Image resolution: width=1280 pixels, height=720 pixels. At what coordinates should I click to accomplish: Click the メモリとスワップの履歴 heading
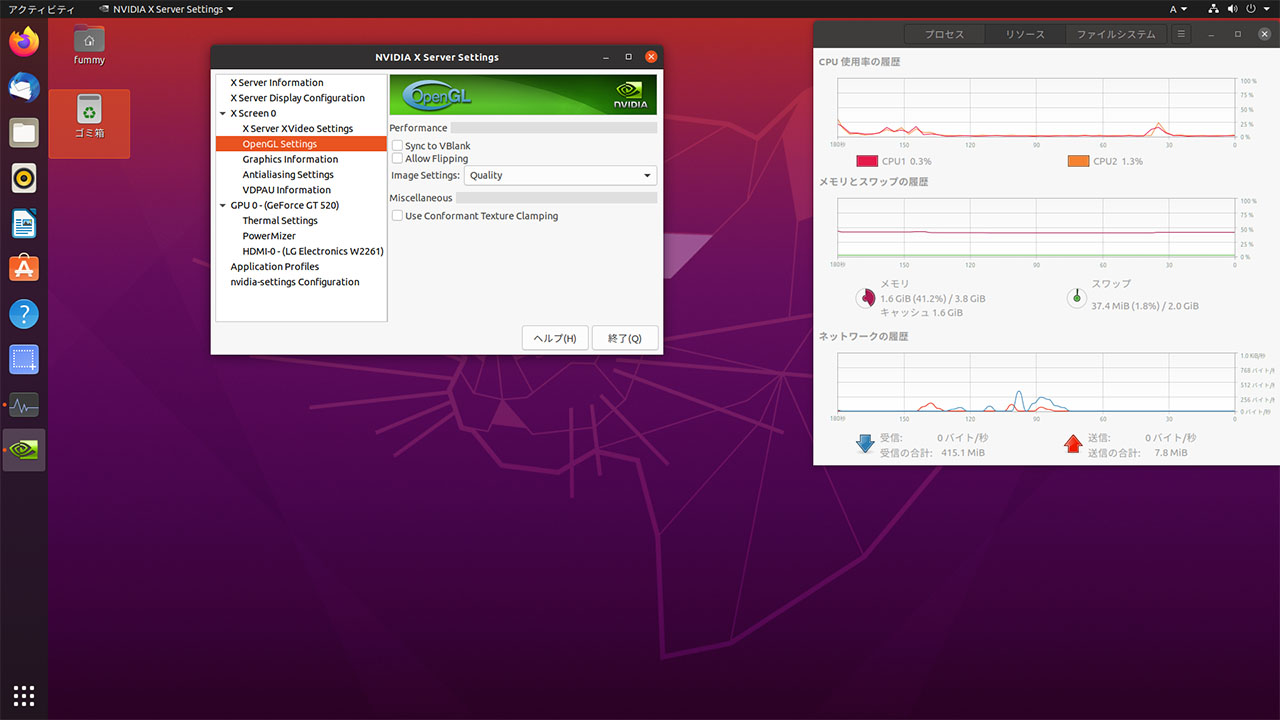click(x=873, y=182)
